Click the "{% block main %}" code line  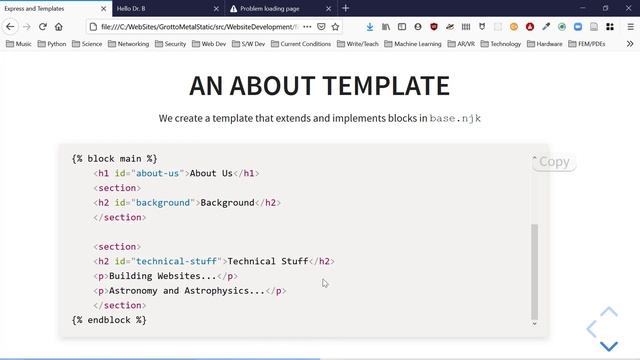click(x=114, y=158)
